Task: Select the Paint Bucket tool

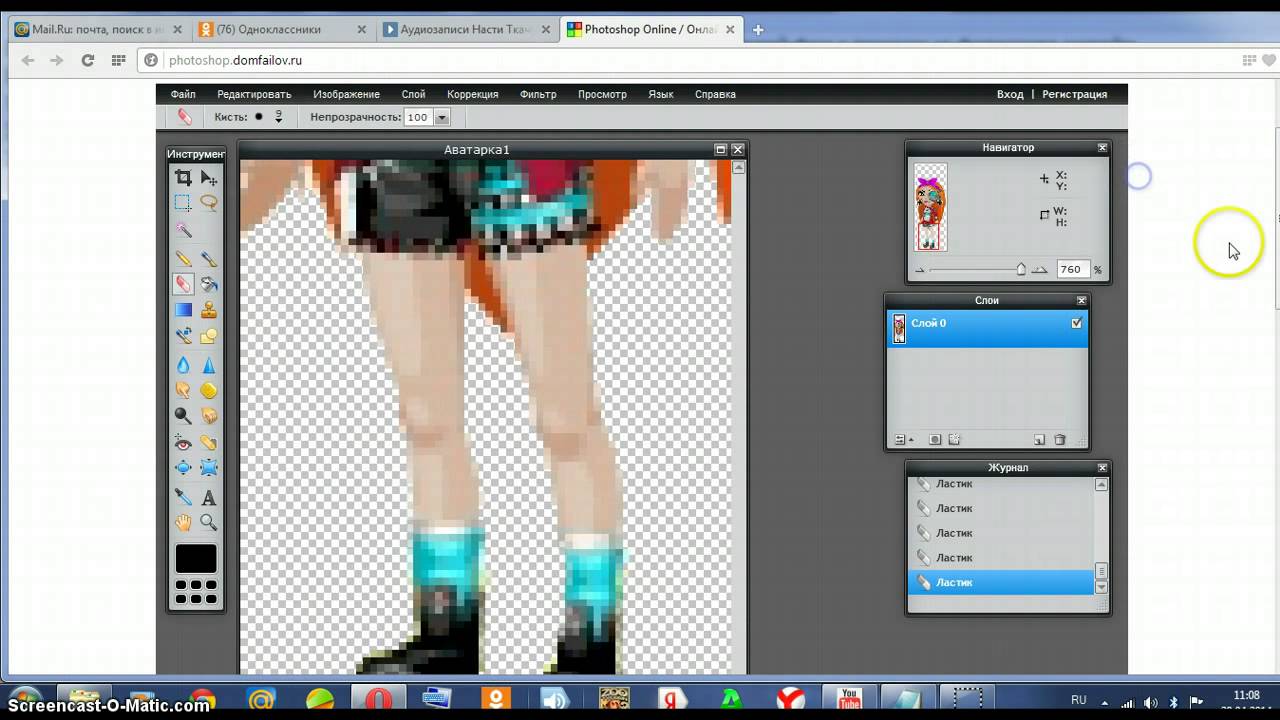Action: click(209, 284)
